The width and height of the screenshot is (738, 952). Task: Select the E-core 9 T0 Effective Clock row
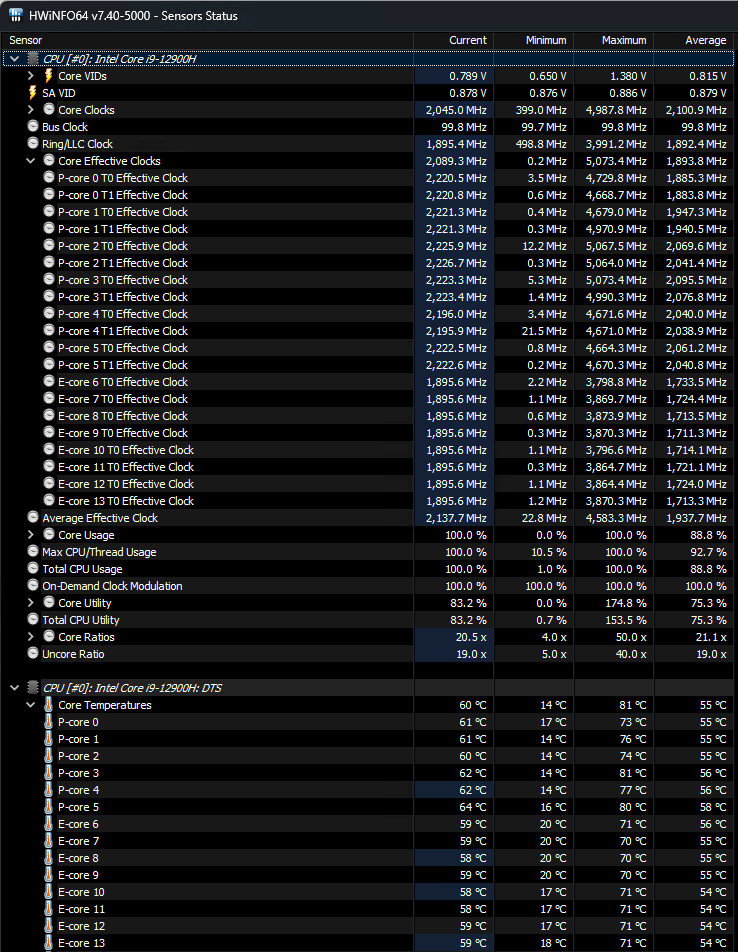pyautogui.click(x=368, y=433)
